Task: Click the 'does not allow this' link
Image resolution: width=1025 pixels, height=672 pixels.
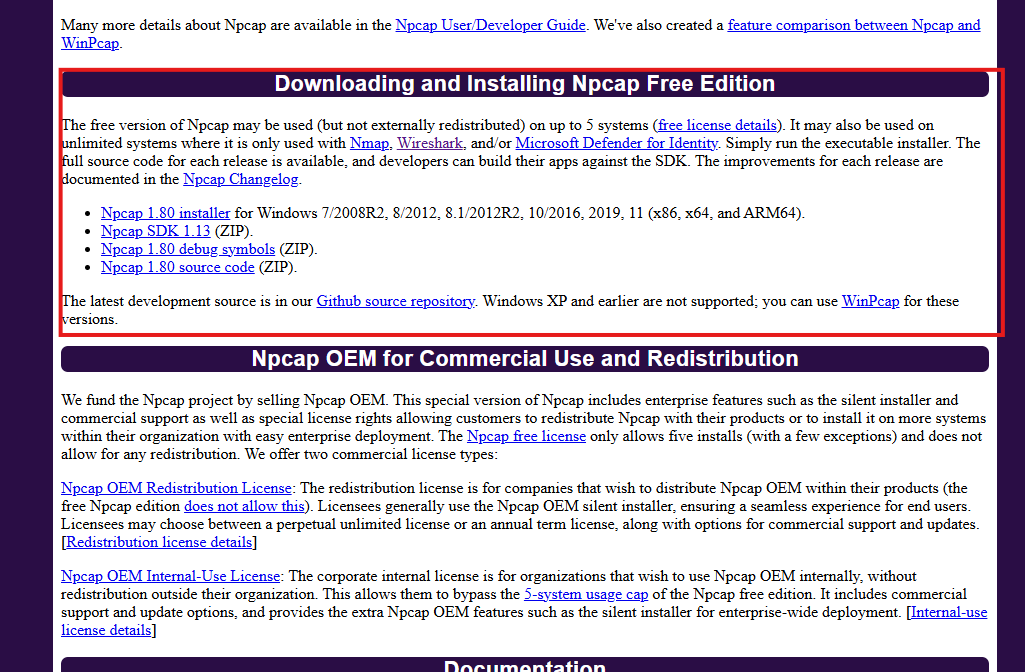Action: coord(244,506)
